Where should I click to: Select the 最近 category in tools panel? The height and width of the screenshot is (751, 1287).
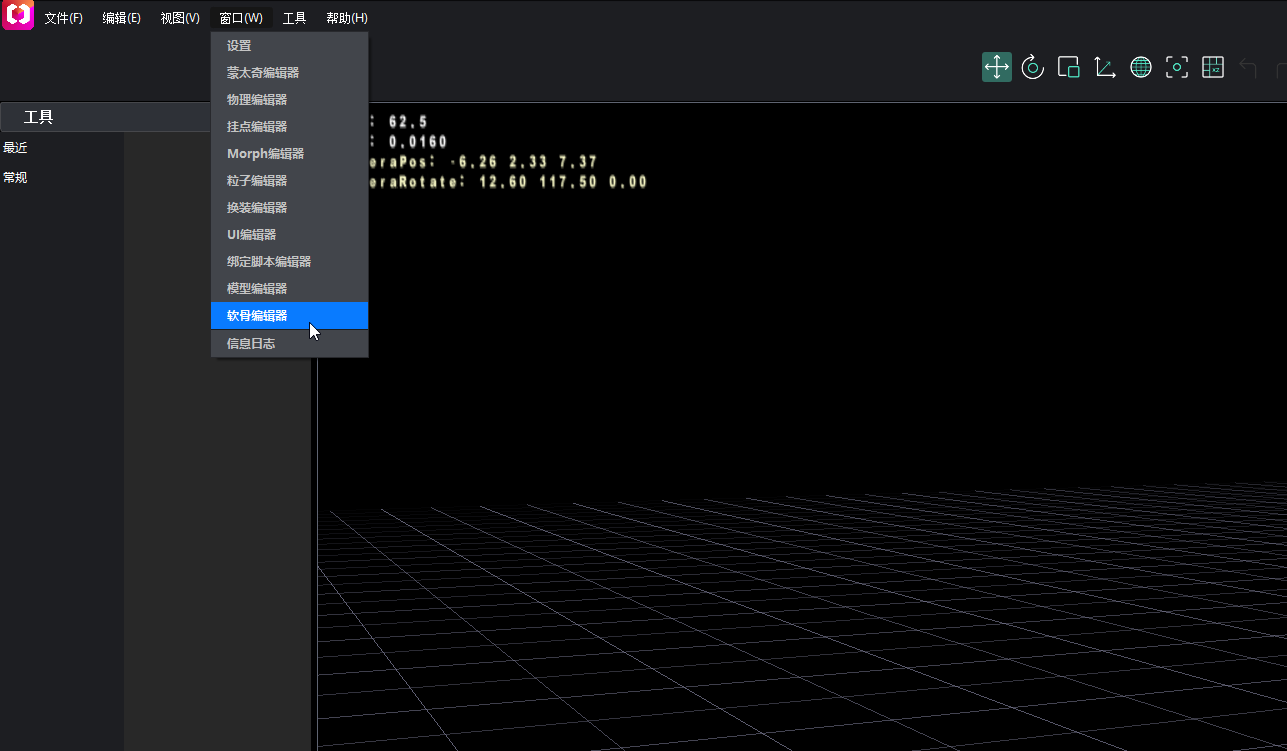pos(15,148)
